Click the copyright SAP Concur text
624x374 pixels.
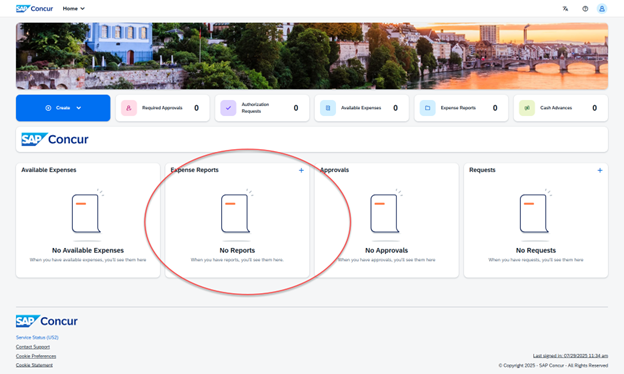coord(553,365)
